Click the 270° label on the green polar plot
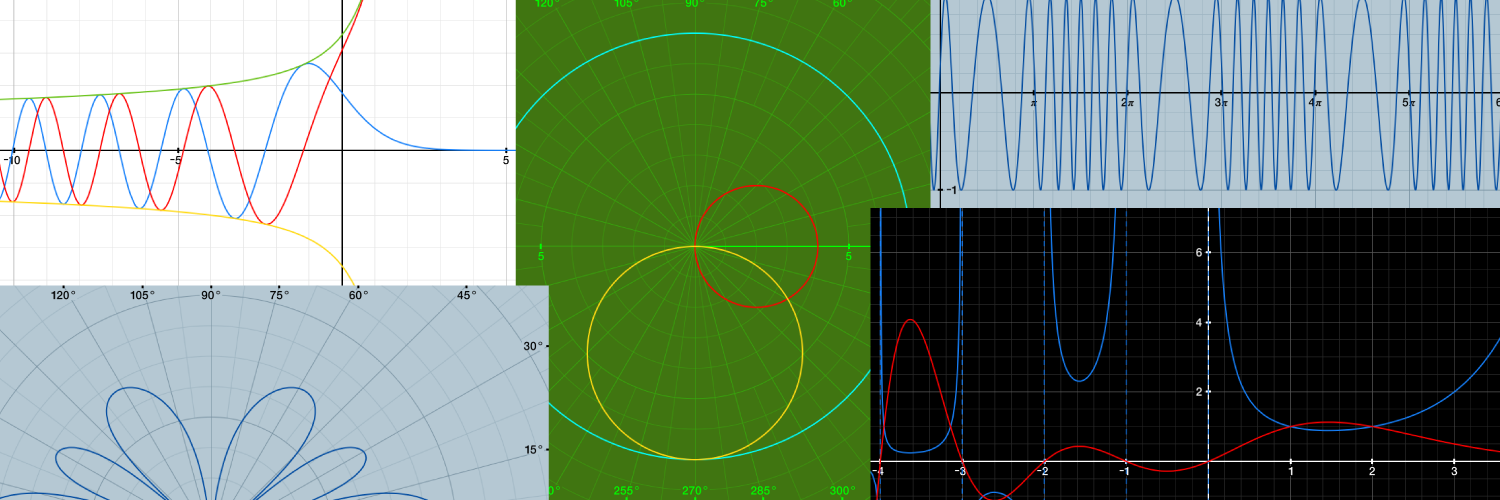The width and height of the screenshot is (1500, 500). click(x=694, y=490)
